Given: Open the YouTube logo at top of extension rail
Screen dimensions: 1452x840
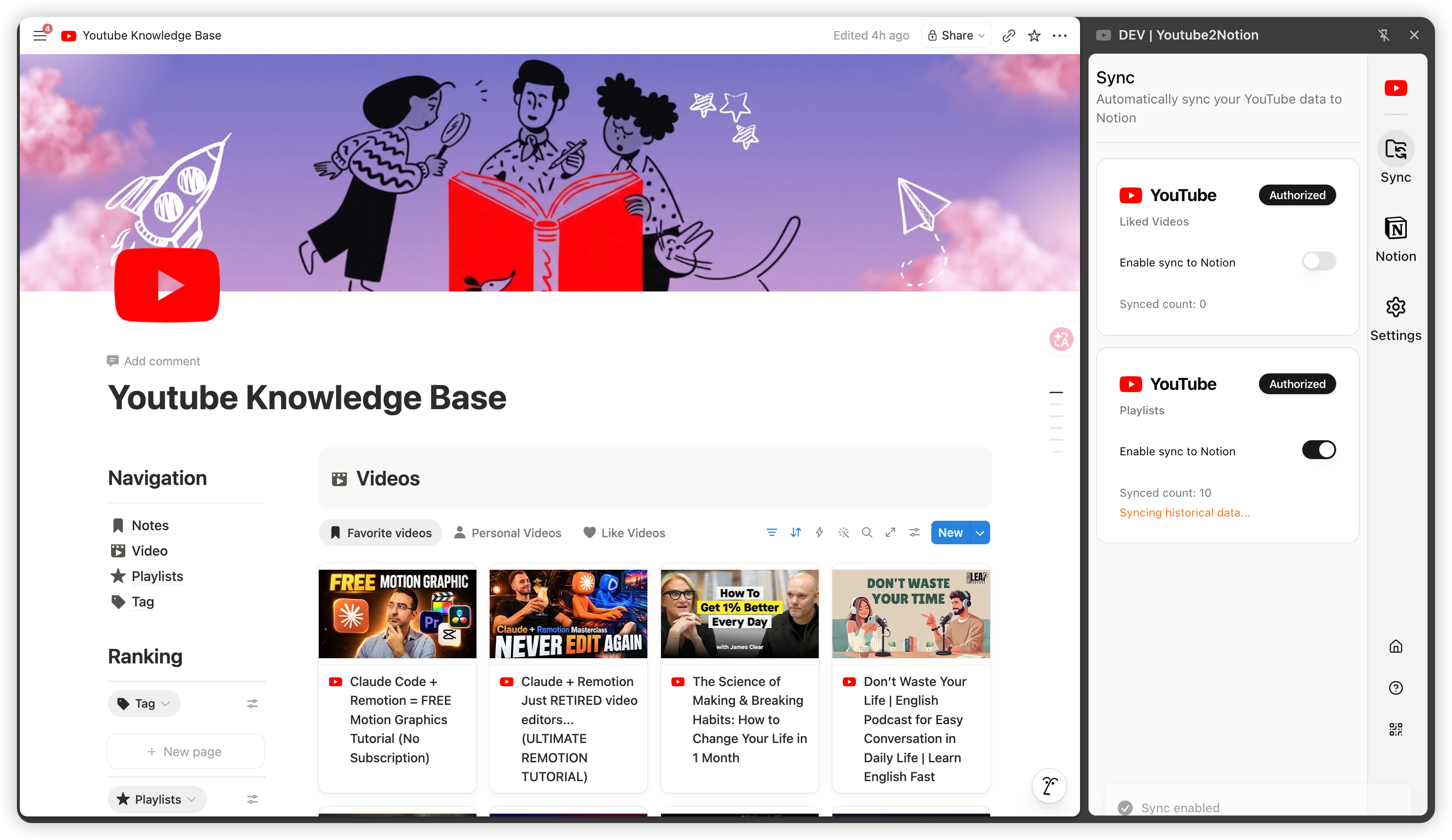Looking at the screenshot, I should [1396, 88].
